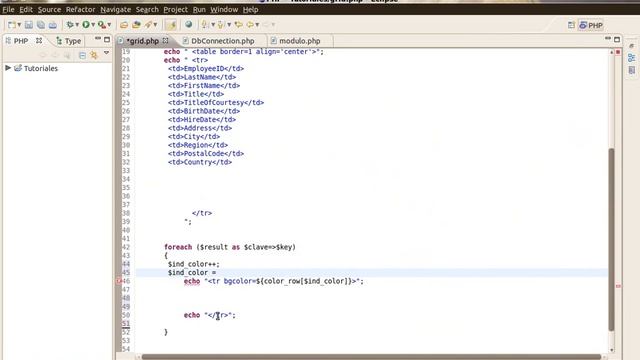Open the External Tools dropdown arrow
The width and height of the screenshot is (640, 360).
click(109, 25)
